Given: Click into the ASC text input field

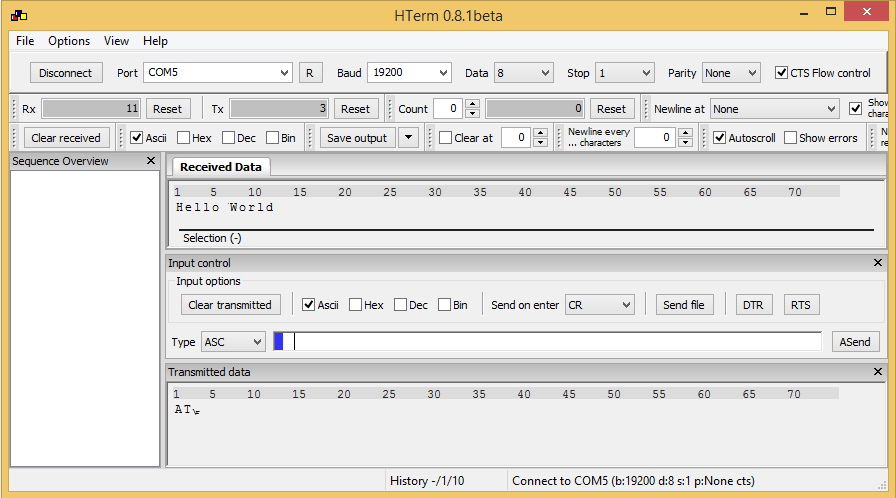Looking at the screenshot, I should click(x=547, y=342).
